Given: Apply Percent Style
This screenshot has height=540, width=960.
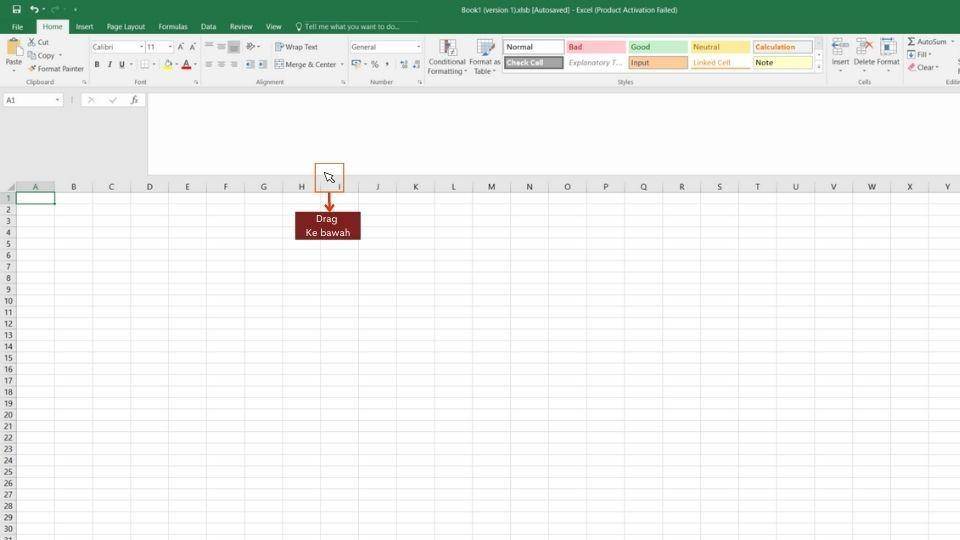Looking at the screenshot, I should (x=375, y=64).
